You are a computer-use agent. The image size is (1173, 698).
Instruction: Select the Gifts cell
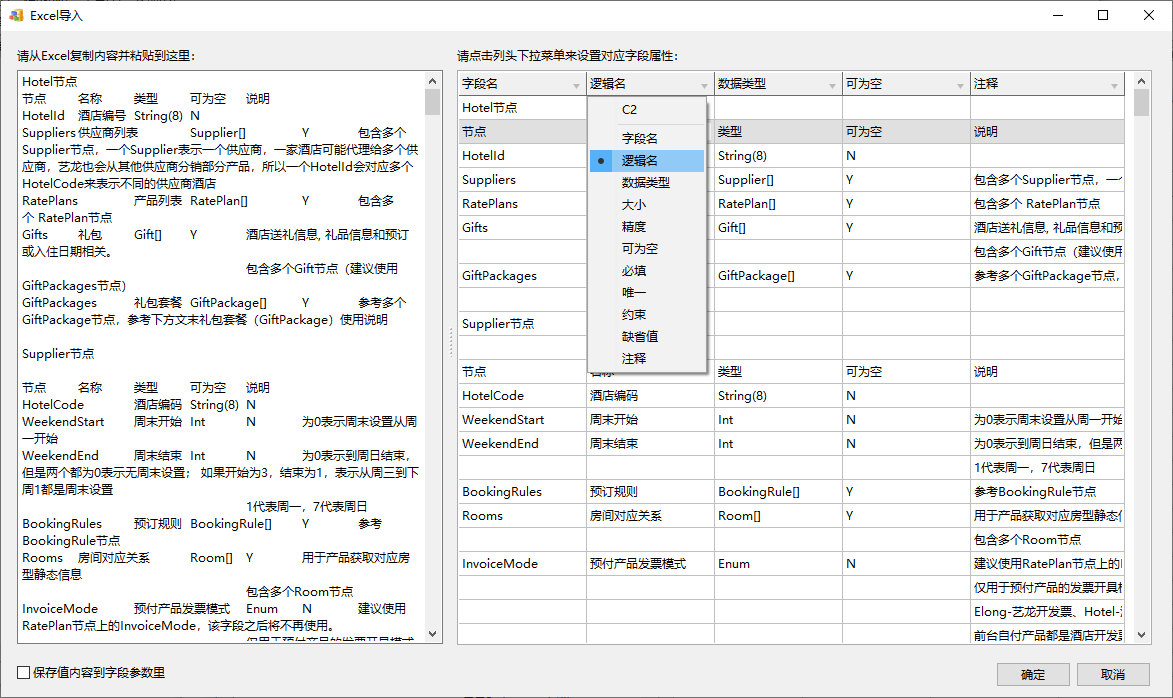[x=522, y=227]
